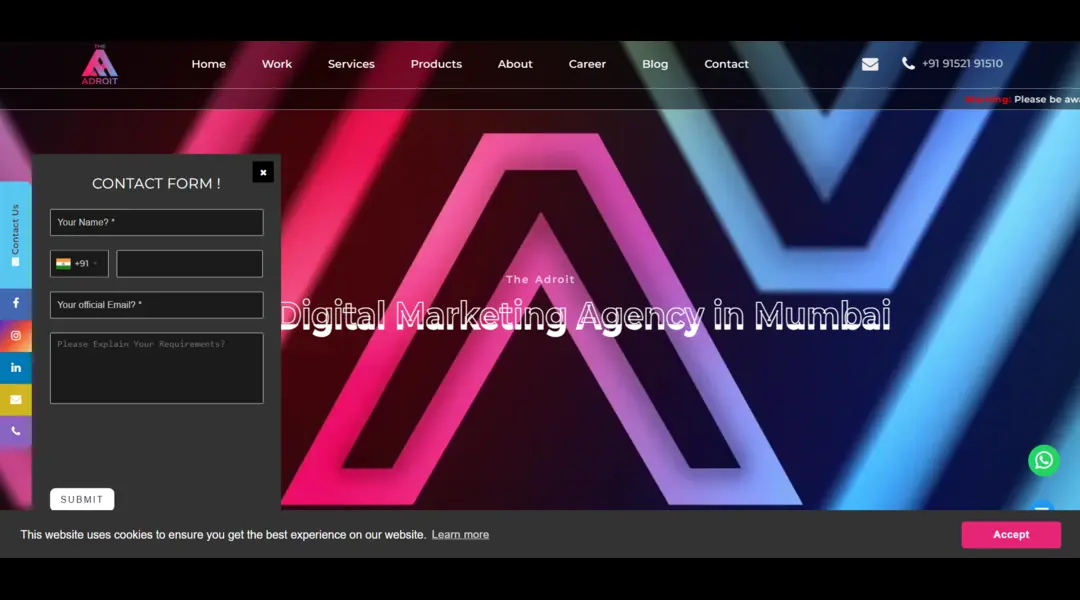Toggle the Contact Us side tab
Image resolution: width=1080 pixels, height=600 pixels.
click(x=15, y=235)
